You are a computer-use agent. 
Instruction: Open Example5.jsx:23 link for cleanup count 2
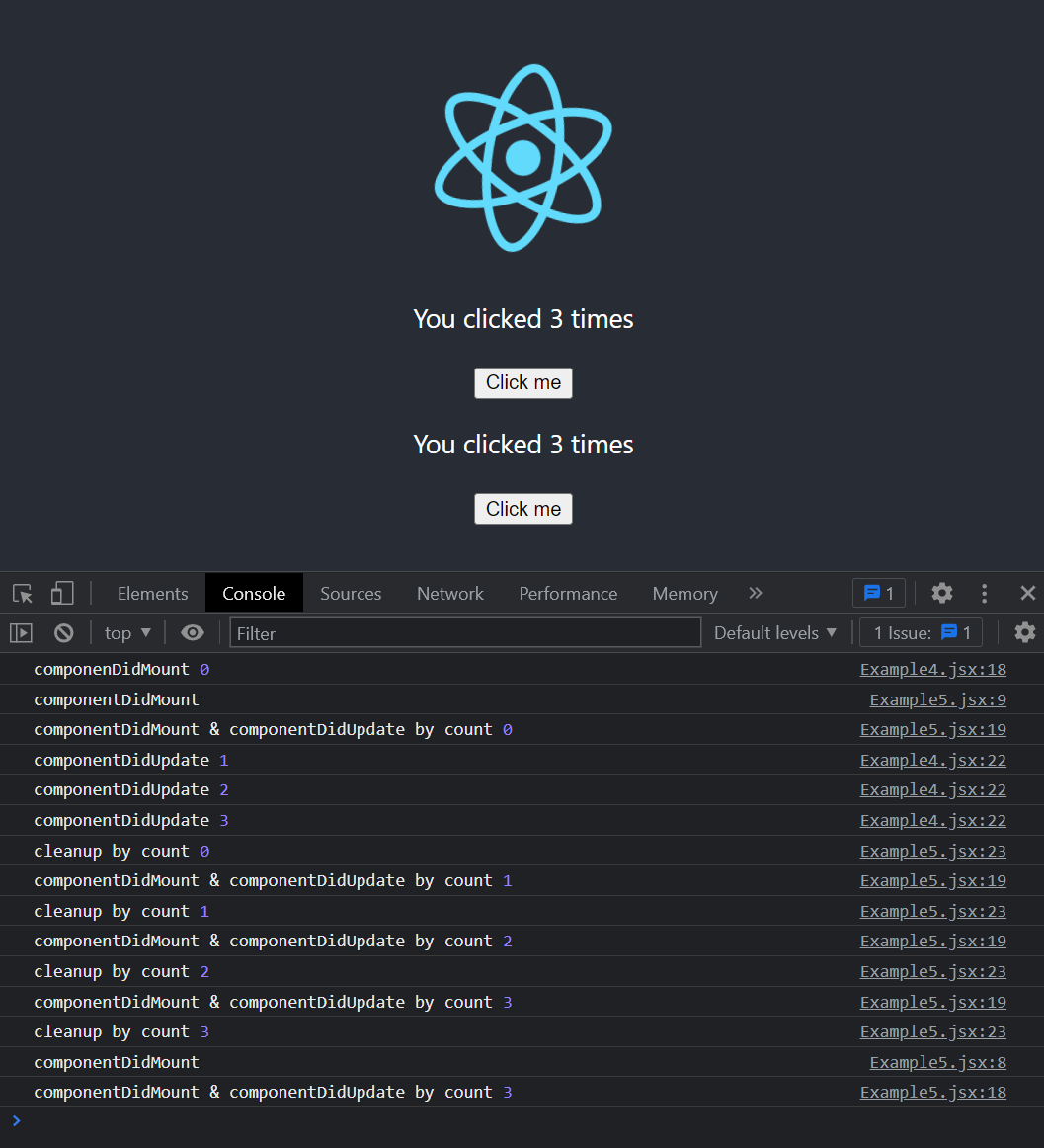932,971
